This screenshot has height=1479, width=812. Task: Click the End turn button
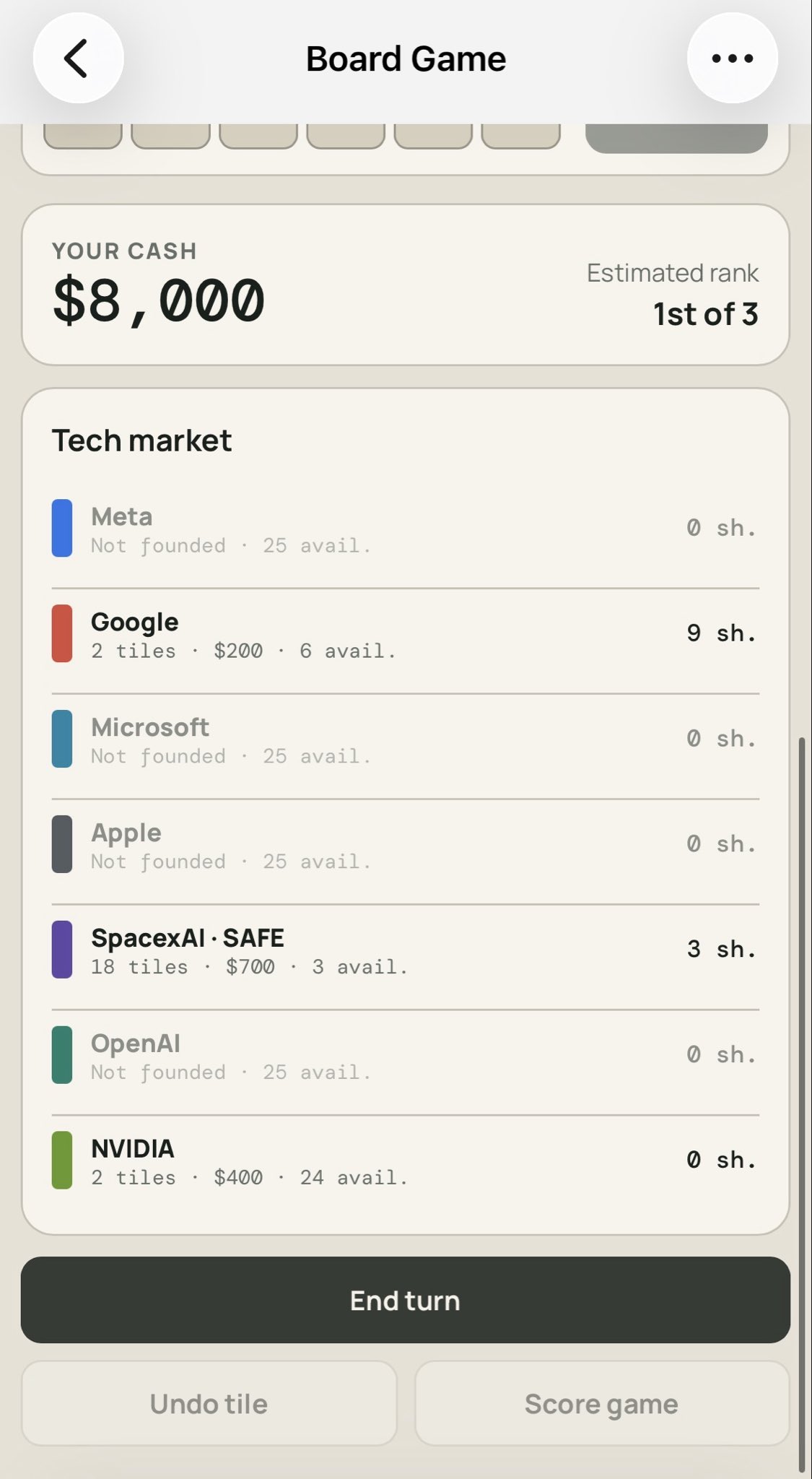(406, 1300)
